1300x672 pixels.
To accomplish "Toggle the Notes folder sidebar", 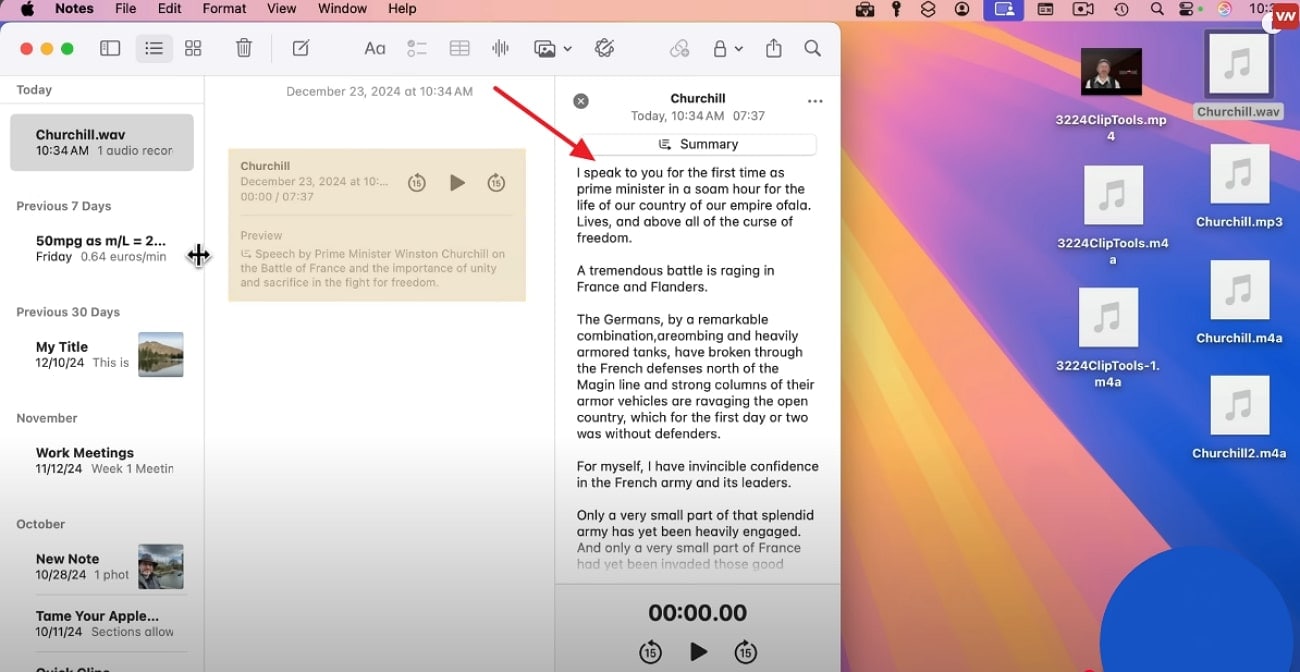I will (110, 48).
